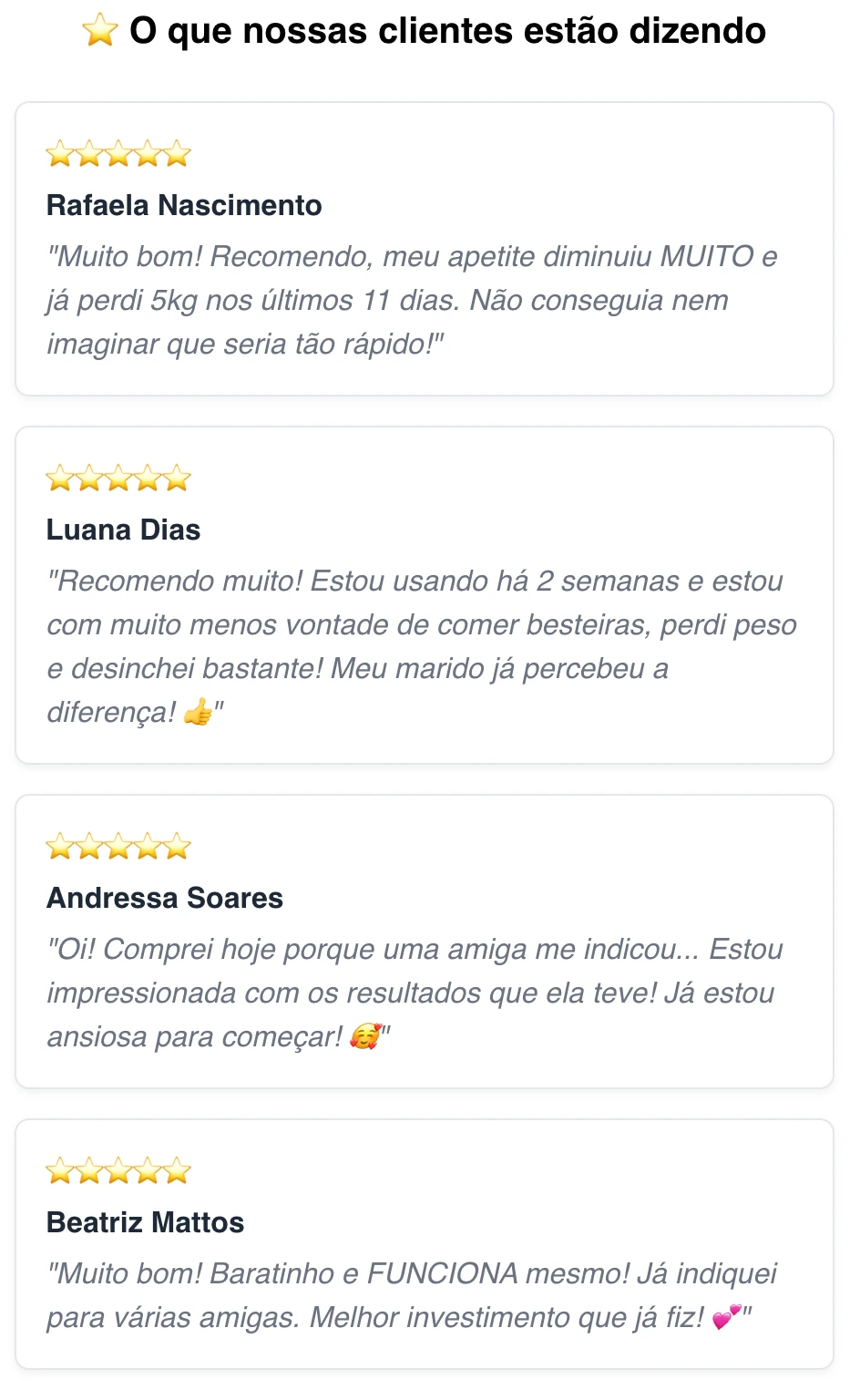
Task: Click the star emoji beside the heading
Action: point(100,31)
